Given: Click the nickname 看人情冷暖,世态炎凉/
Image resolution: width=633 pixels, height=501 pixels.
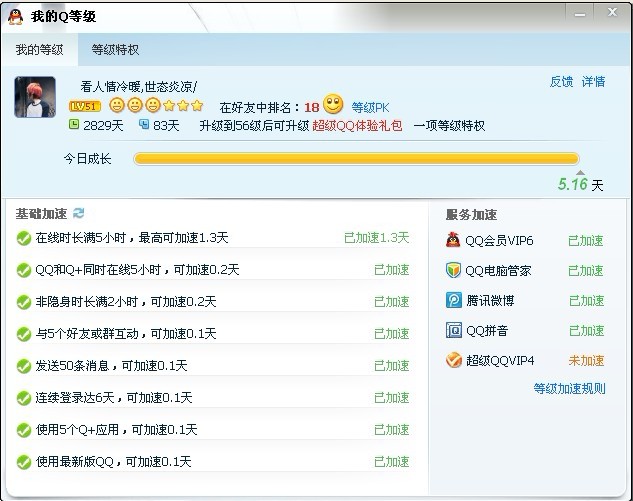Looking at the screenshot, I should (138, 86).
